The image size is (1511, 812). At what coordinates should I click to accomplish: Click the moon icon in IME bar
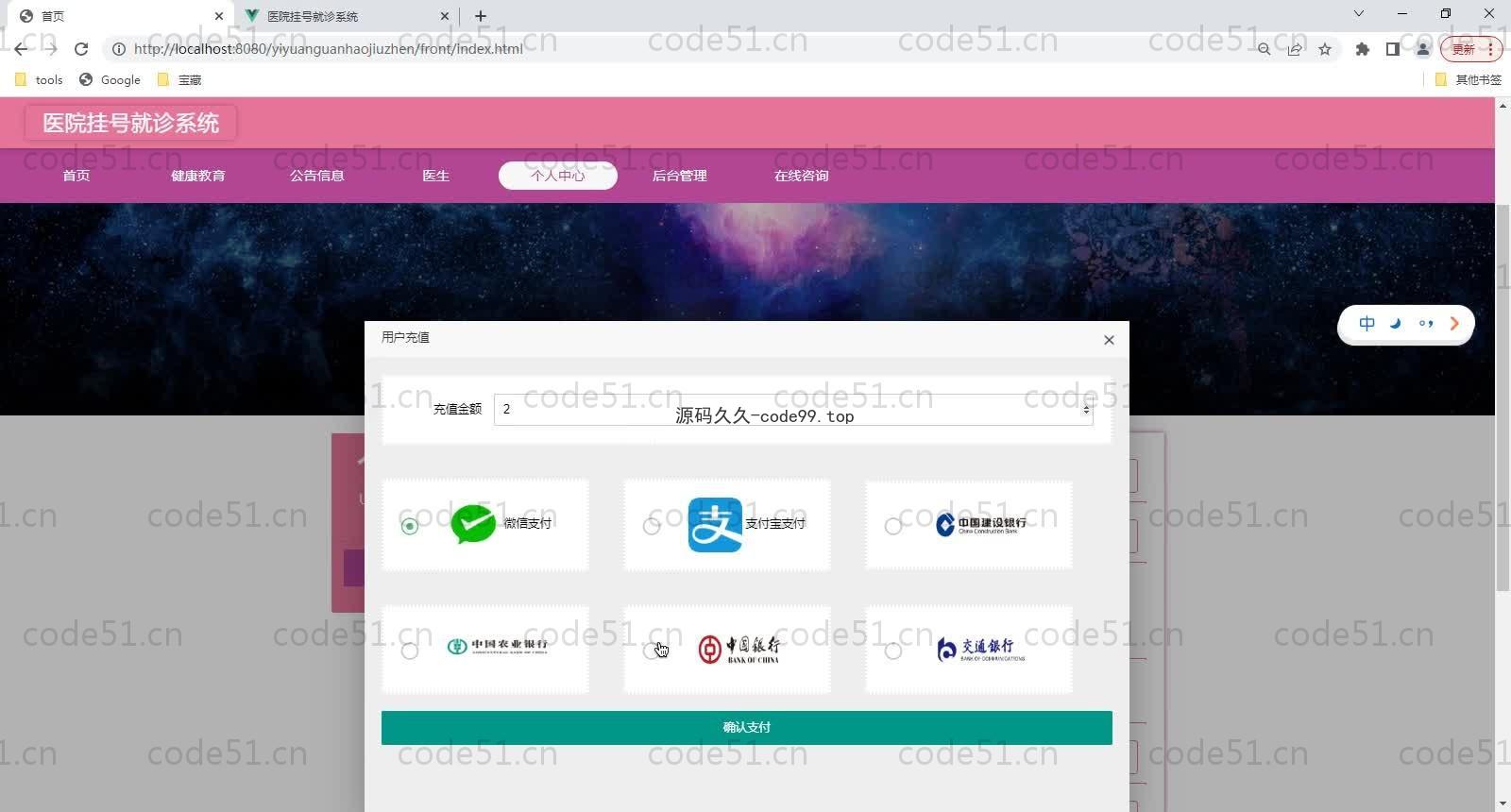(1396, 324)
